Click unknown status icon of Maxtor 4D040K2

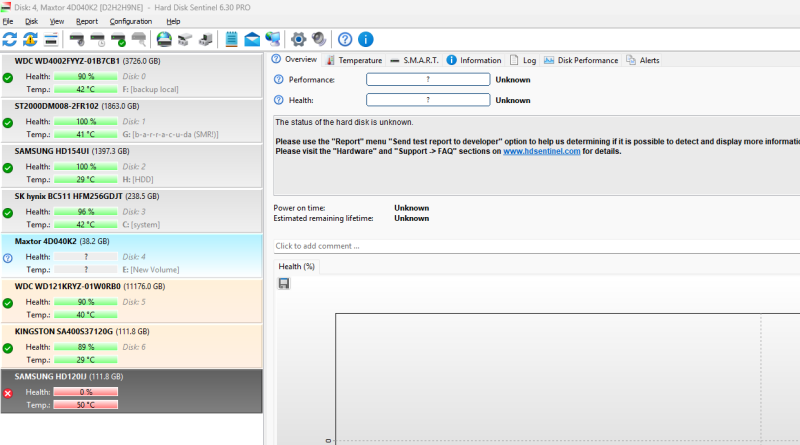(x=8, y=258)
